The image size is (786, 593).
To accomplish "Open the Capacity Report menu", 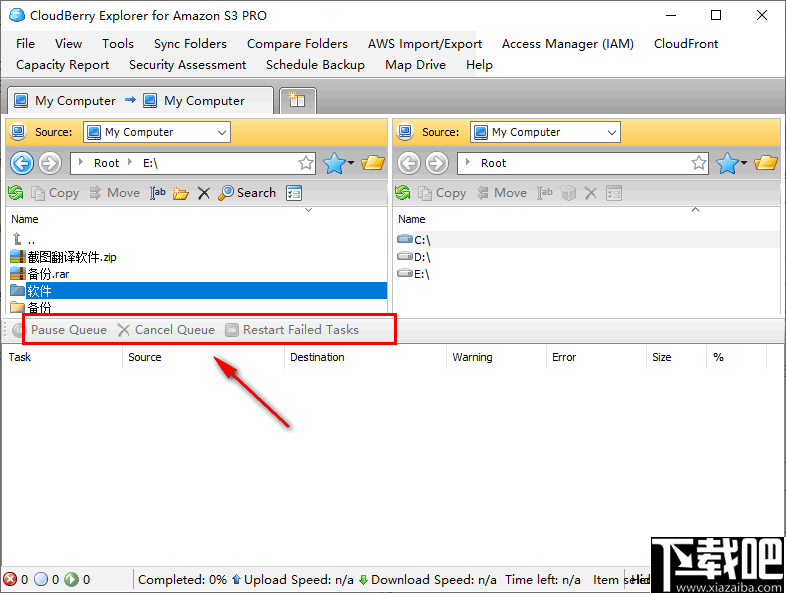I will click(x=63, y=65).
